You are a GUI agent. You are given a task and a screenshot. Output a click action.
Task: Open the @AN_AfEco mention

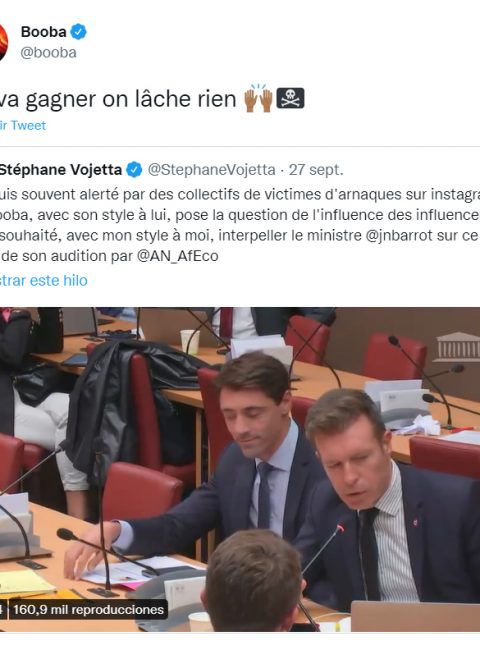point(177,256)
